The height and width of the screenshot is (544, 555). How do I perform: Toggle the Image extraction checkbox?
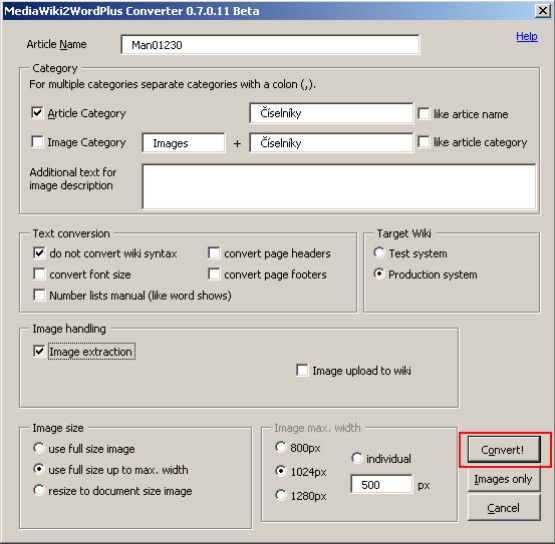[x=39, y=351]
